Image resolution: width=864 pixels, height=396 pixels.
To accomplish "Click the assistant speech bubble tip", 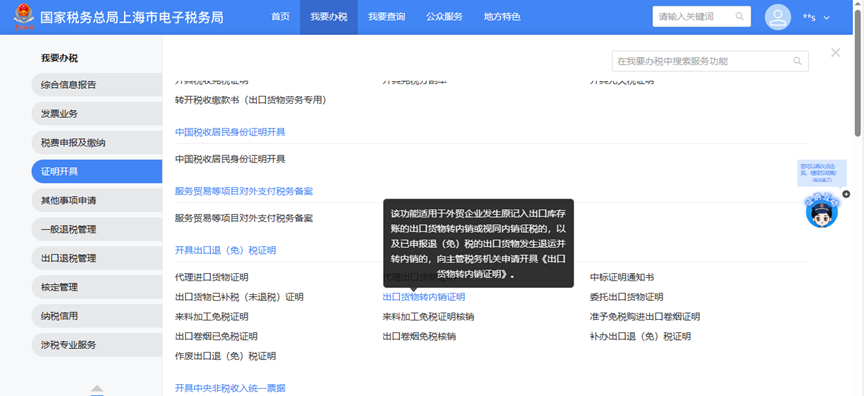I will (821, 172).
